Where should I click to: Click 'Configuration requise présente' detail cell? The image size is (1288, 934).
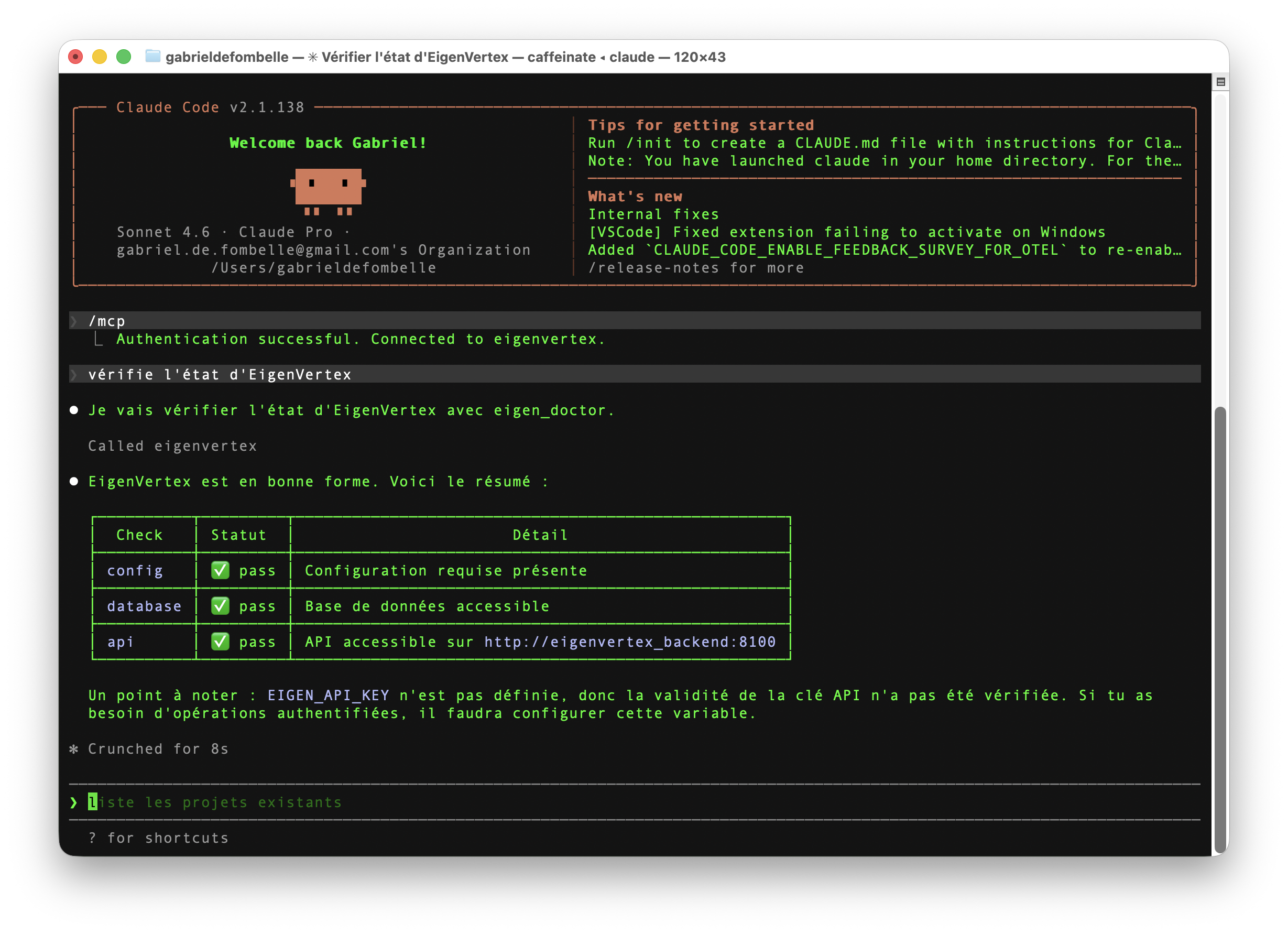tap(446, 570)
